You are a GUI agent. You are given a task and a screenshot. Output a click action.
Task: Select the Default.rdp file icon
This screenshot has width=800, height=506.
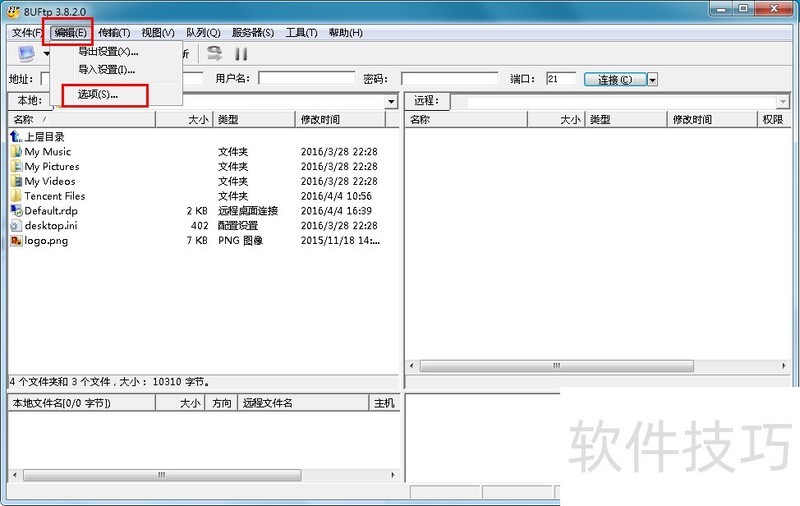point(16,211)
